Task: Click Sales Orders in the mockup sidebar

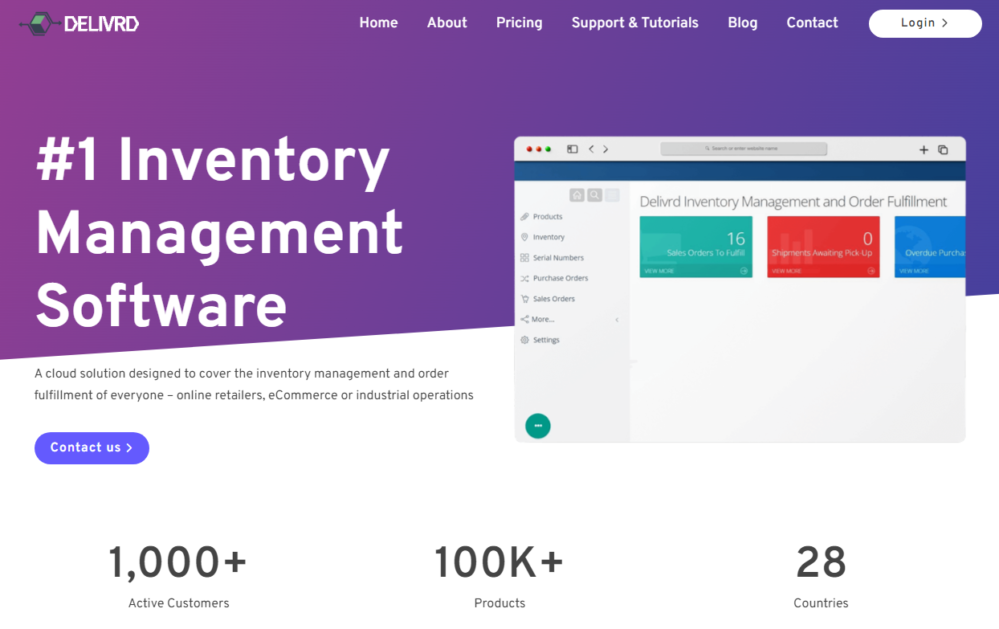Action: coord(548,298)
